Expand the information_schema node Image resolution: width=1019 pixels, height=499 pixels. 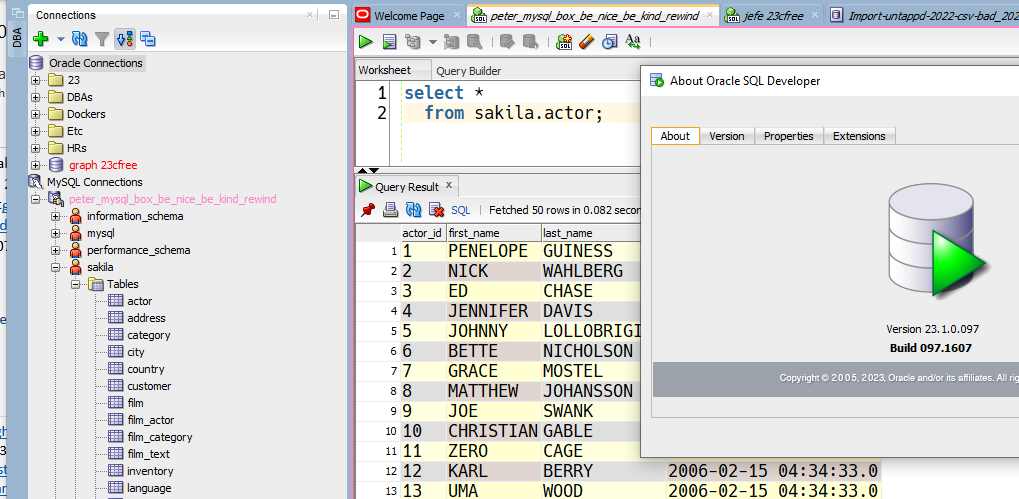tap(56, 216)
